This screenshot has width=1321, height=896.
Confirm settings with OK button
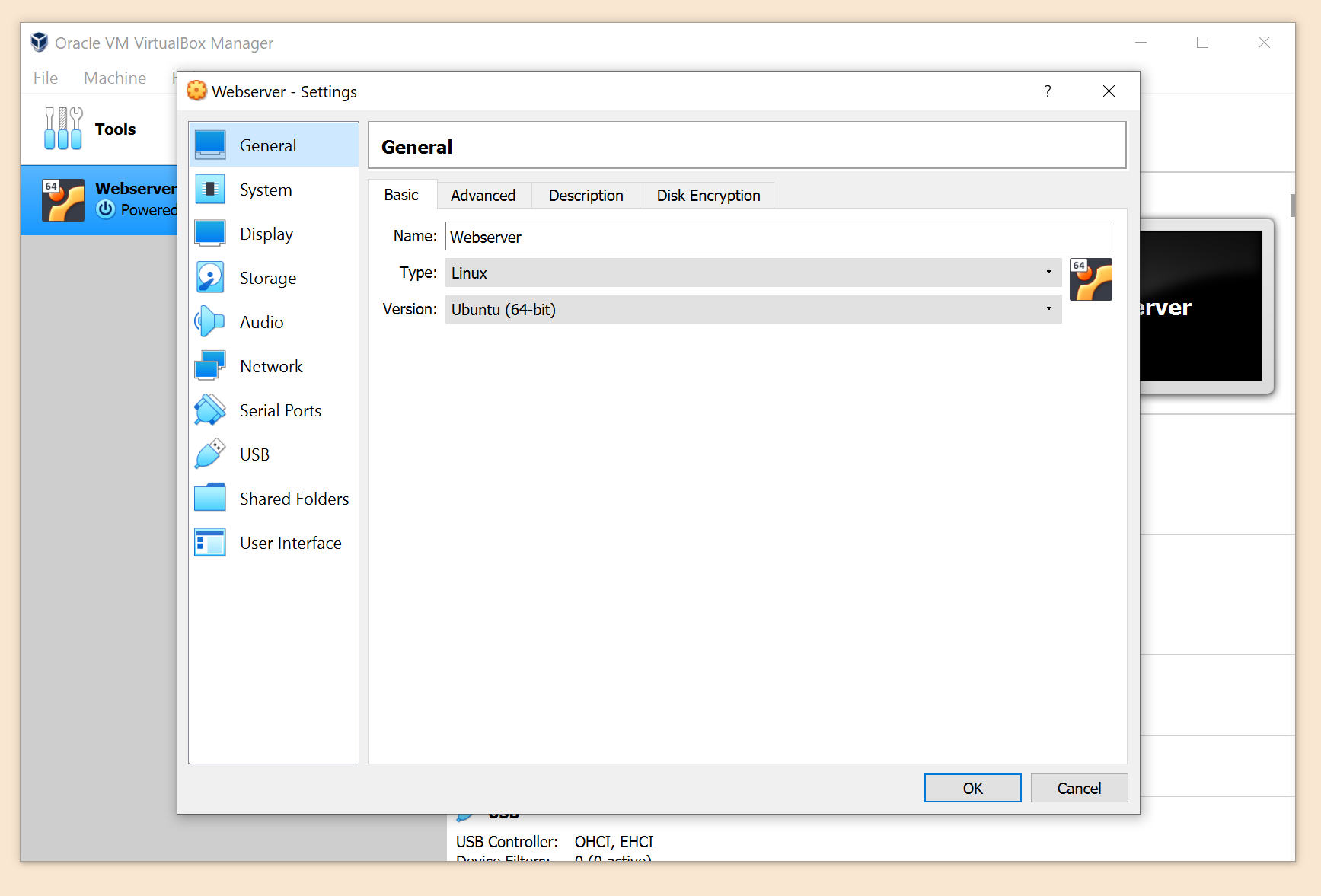click(972, 788)
